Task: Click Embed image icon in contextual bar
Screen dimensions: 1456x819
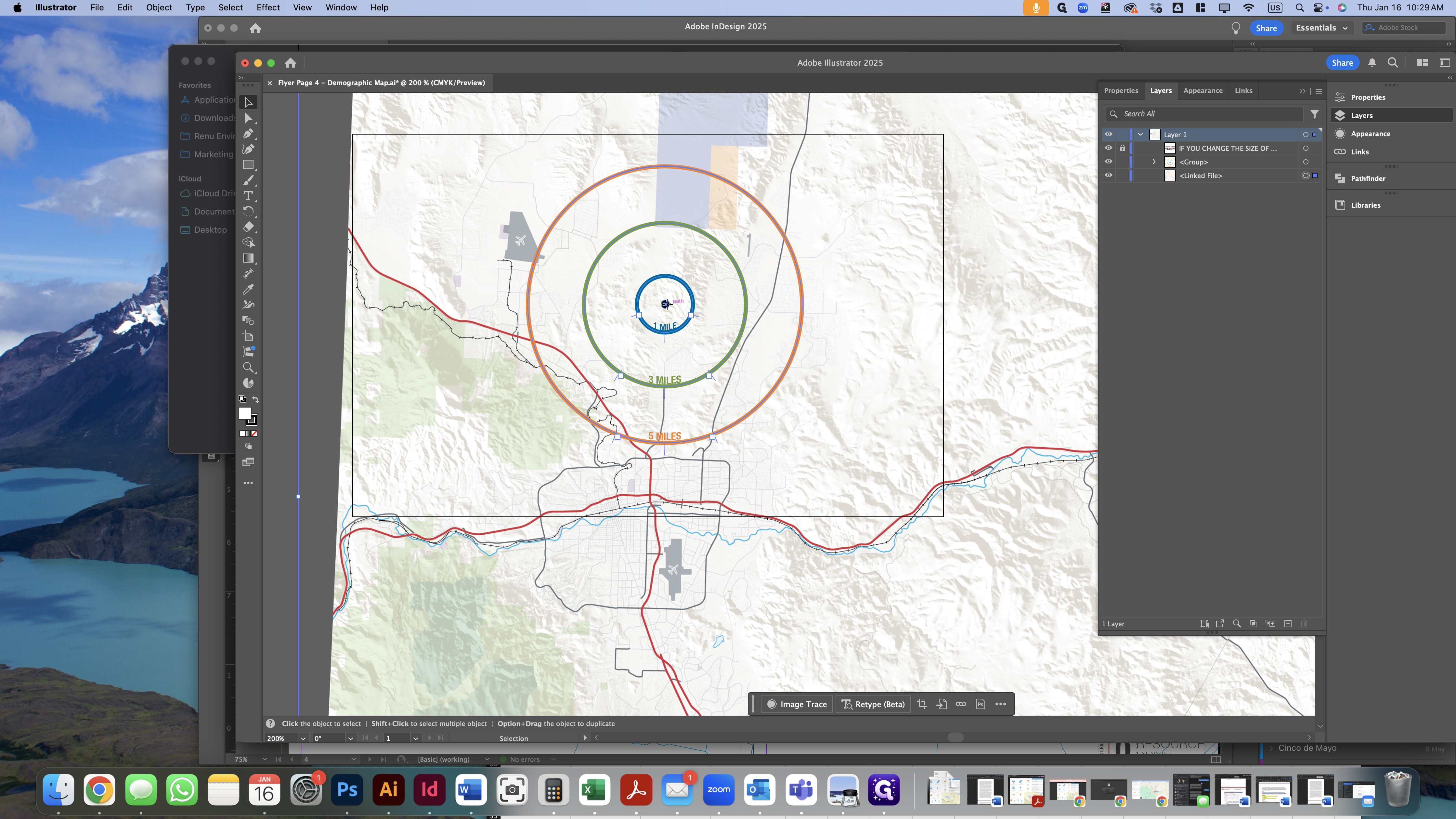Action: 942,704
